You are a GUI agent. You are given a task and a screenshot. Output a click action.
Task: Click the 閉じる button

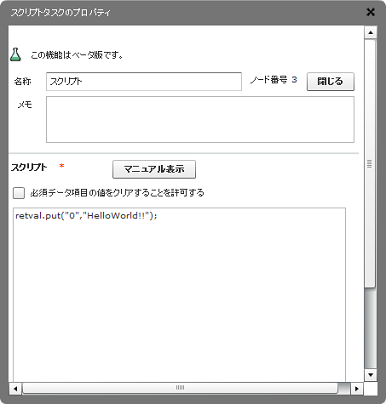click(x=330, y=81)
